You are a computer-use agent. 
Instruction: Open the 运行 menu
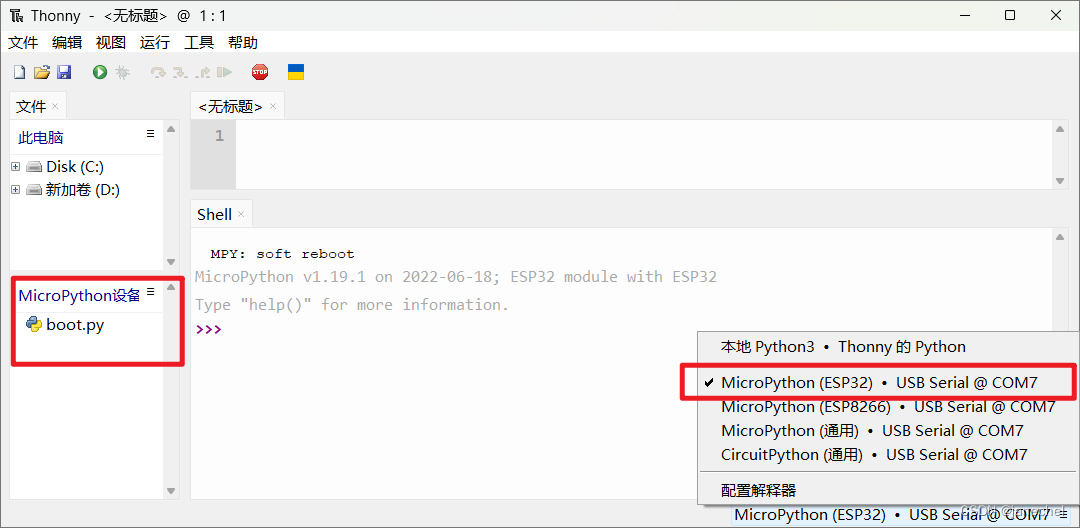155,43
